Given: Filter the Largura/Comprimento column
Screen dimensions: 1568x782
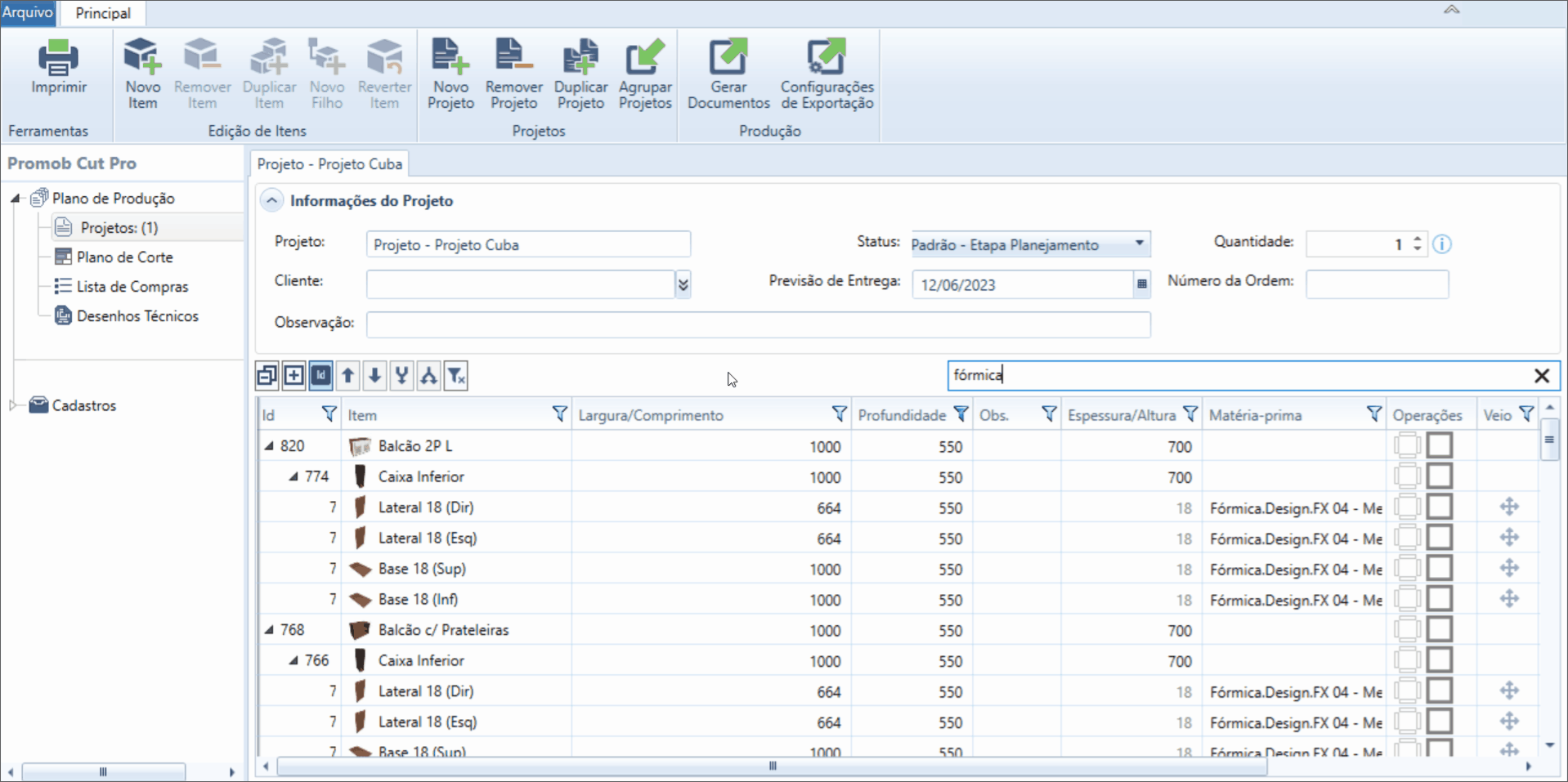Looking at the screenshot, I should click(839, 414).
